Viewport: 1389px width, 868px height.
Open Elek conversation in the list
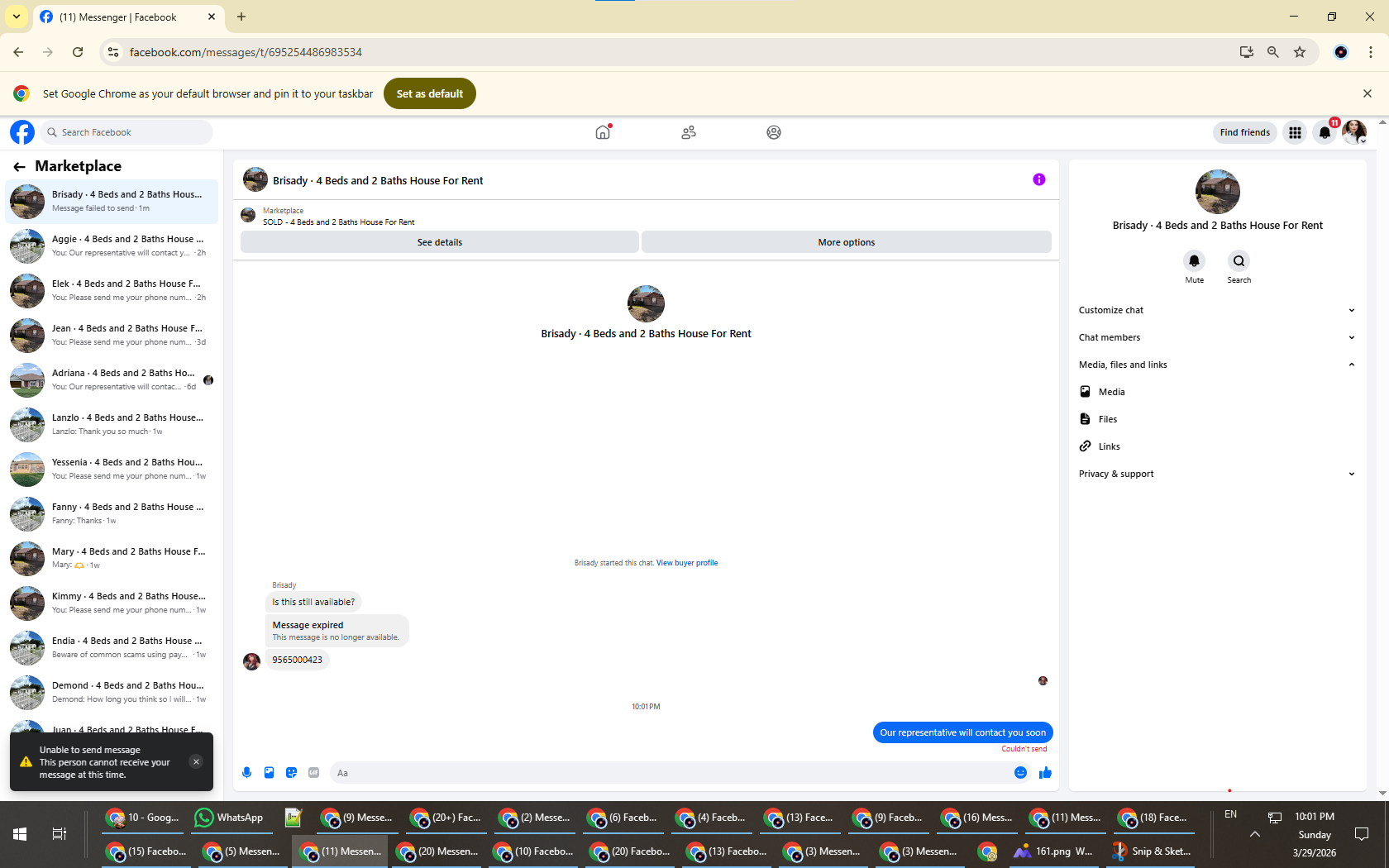(x=112, y=290)
